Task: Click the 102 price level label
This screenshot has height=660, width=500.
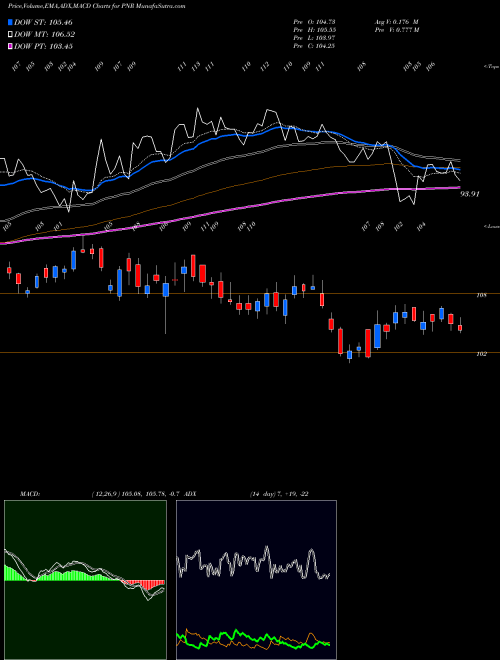Action: pos(481,354)
